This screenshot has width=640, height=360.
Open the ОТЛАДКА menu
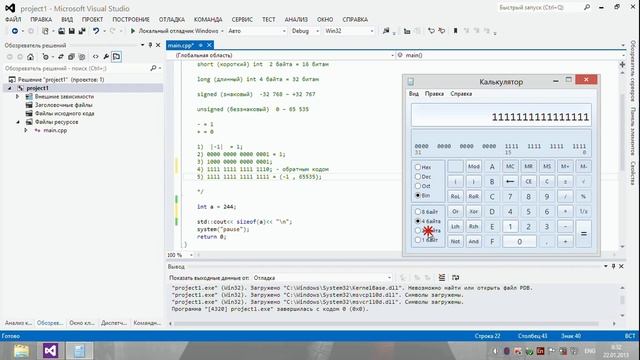171,19
